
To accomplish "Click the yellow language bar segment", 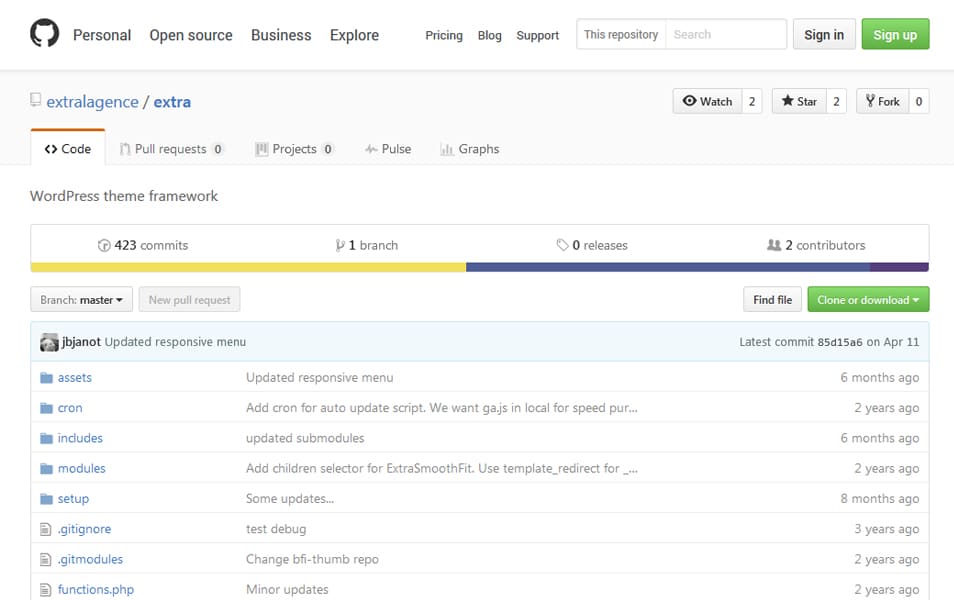I will [248, 267].
